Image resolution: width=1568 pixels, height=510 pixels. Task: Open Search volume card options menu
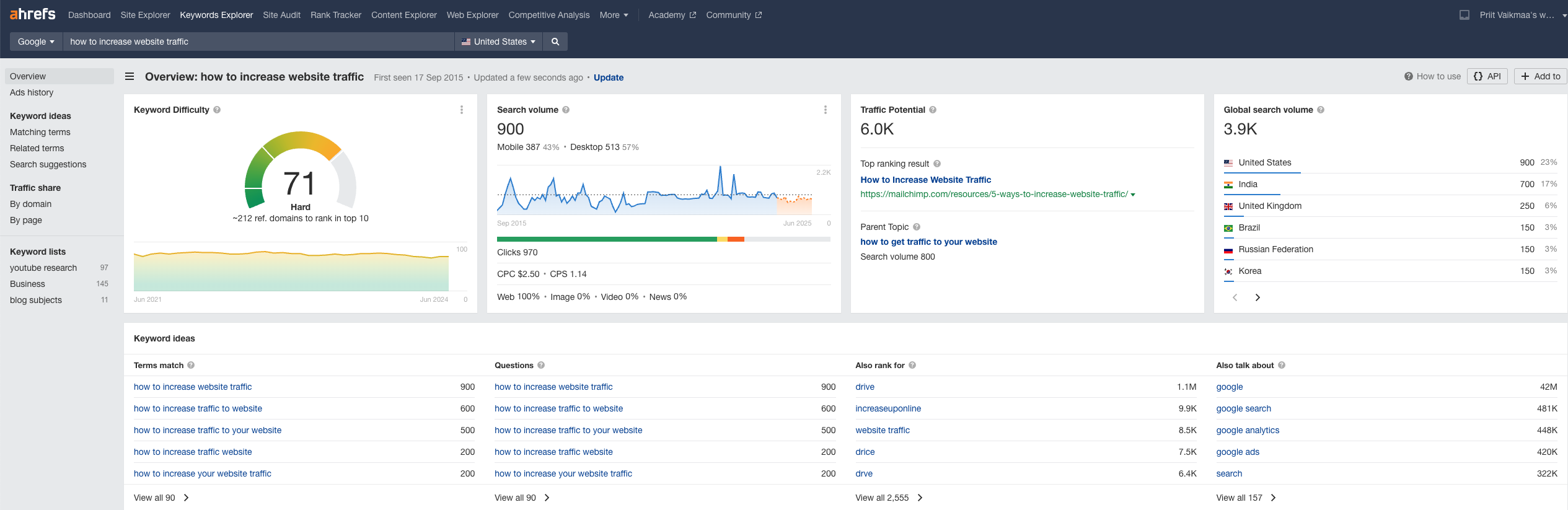(826, 110)
